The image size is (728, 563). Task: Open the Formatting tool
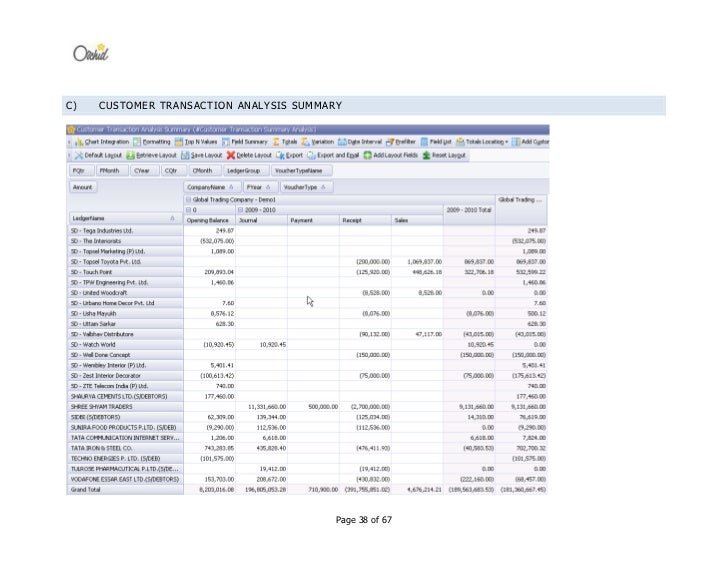coord(152,142)
